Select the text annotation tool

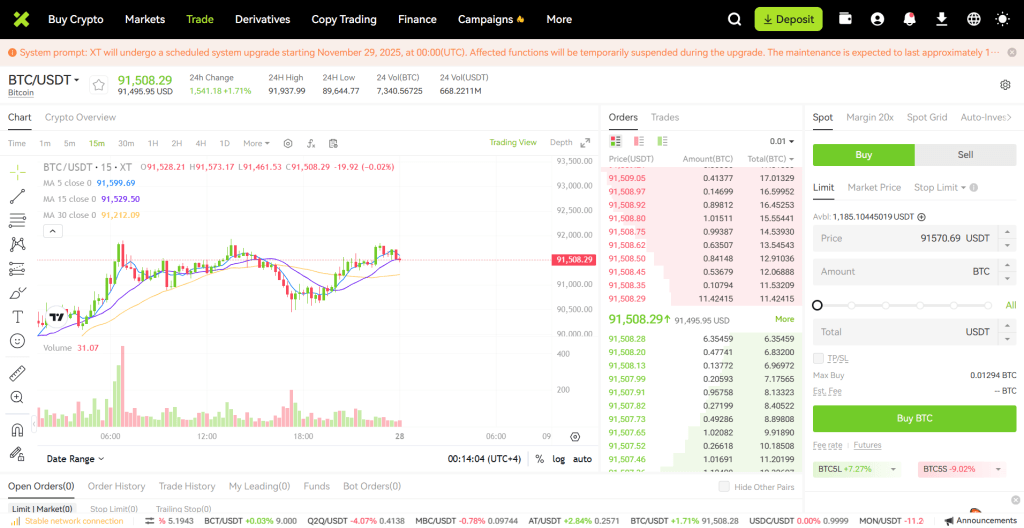coord(18,317)
